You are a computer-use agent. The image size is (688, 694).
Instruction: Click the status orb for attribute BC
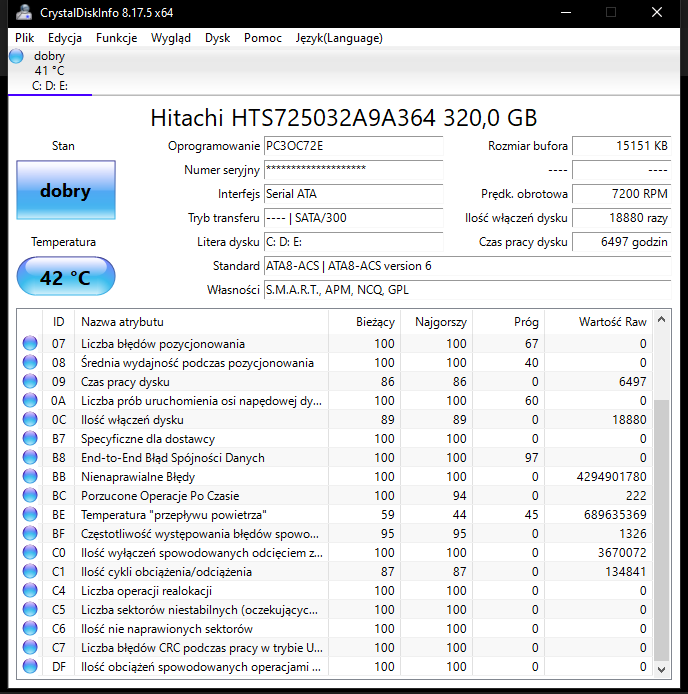pos(30,495)
